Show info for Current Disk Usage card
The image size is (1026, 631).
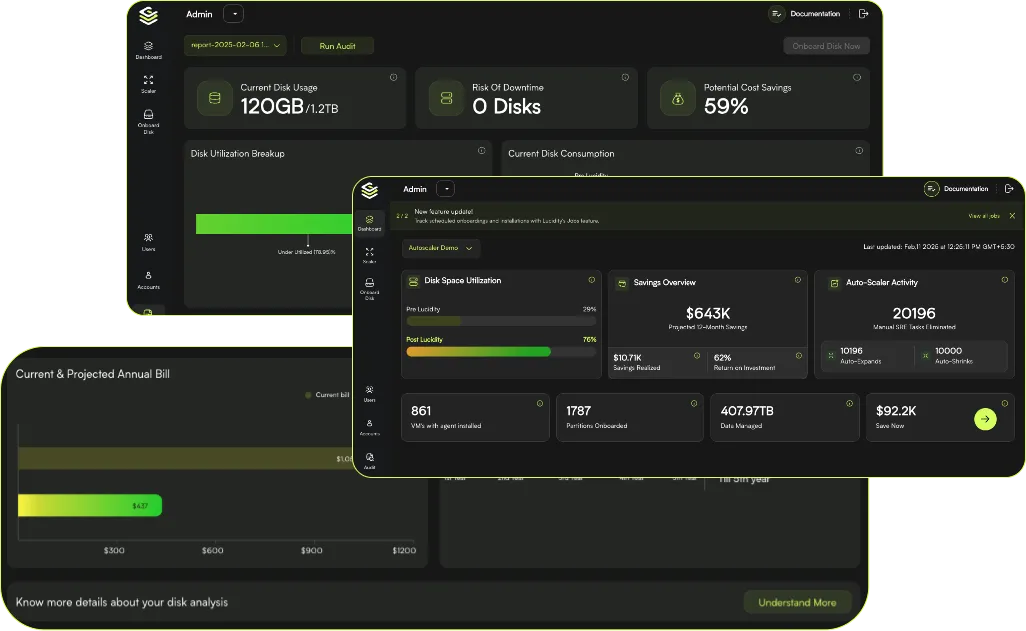tap(393, 77)
